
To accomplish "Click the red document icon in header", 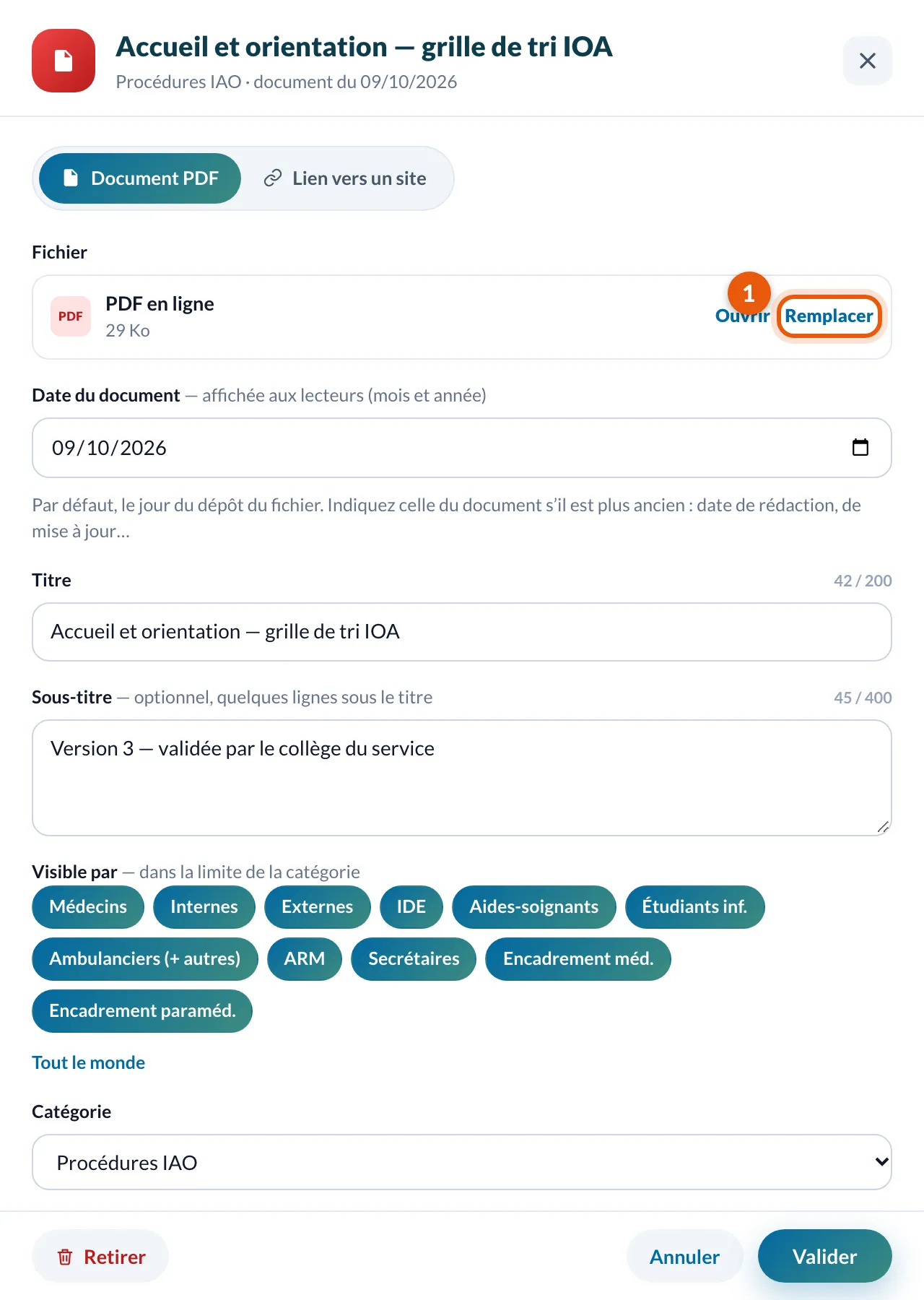I will [64, 61].
